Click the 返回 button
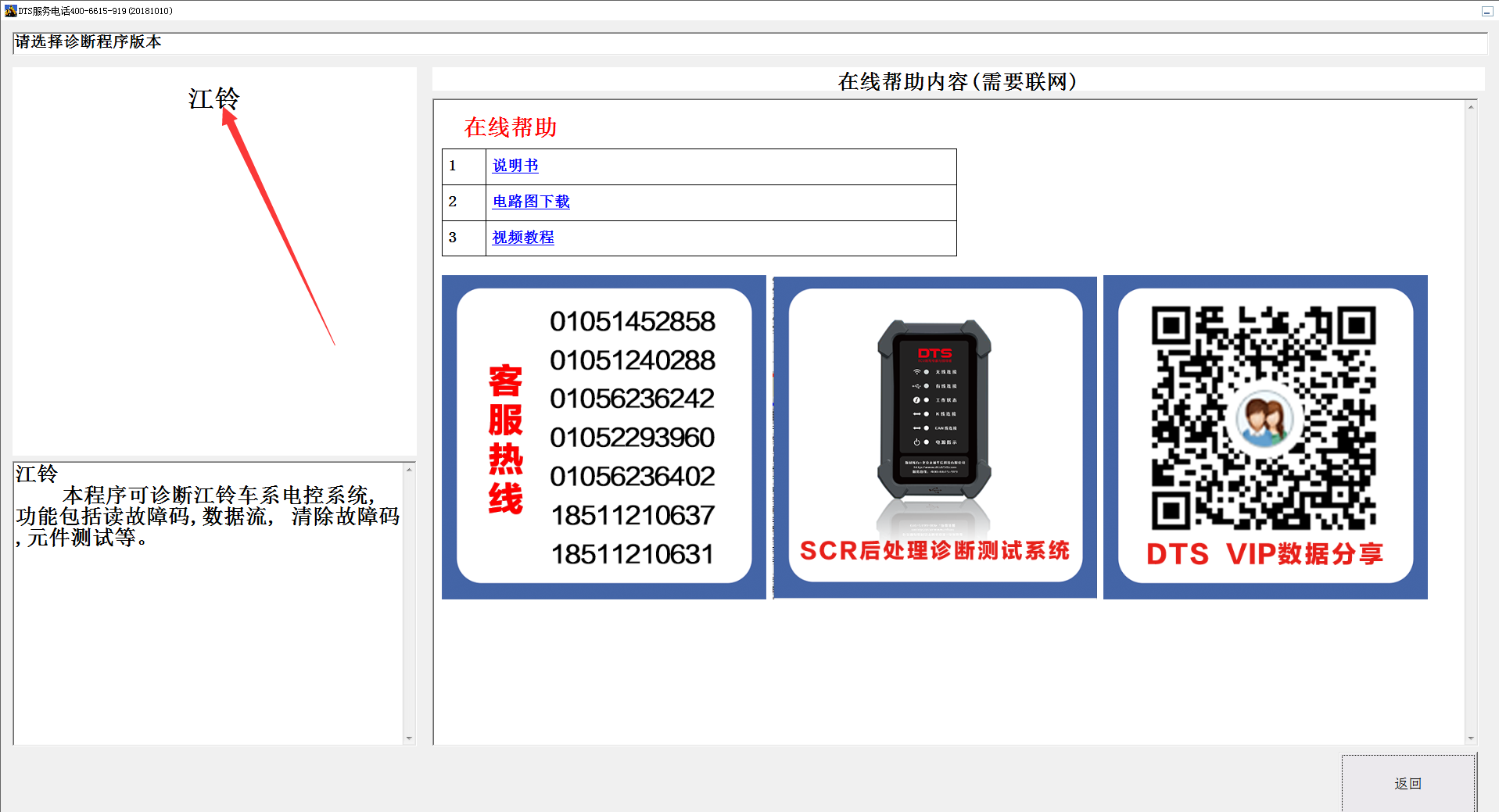This screenshot has width=1499, height=812. (1408, 783)
